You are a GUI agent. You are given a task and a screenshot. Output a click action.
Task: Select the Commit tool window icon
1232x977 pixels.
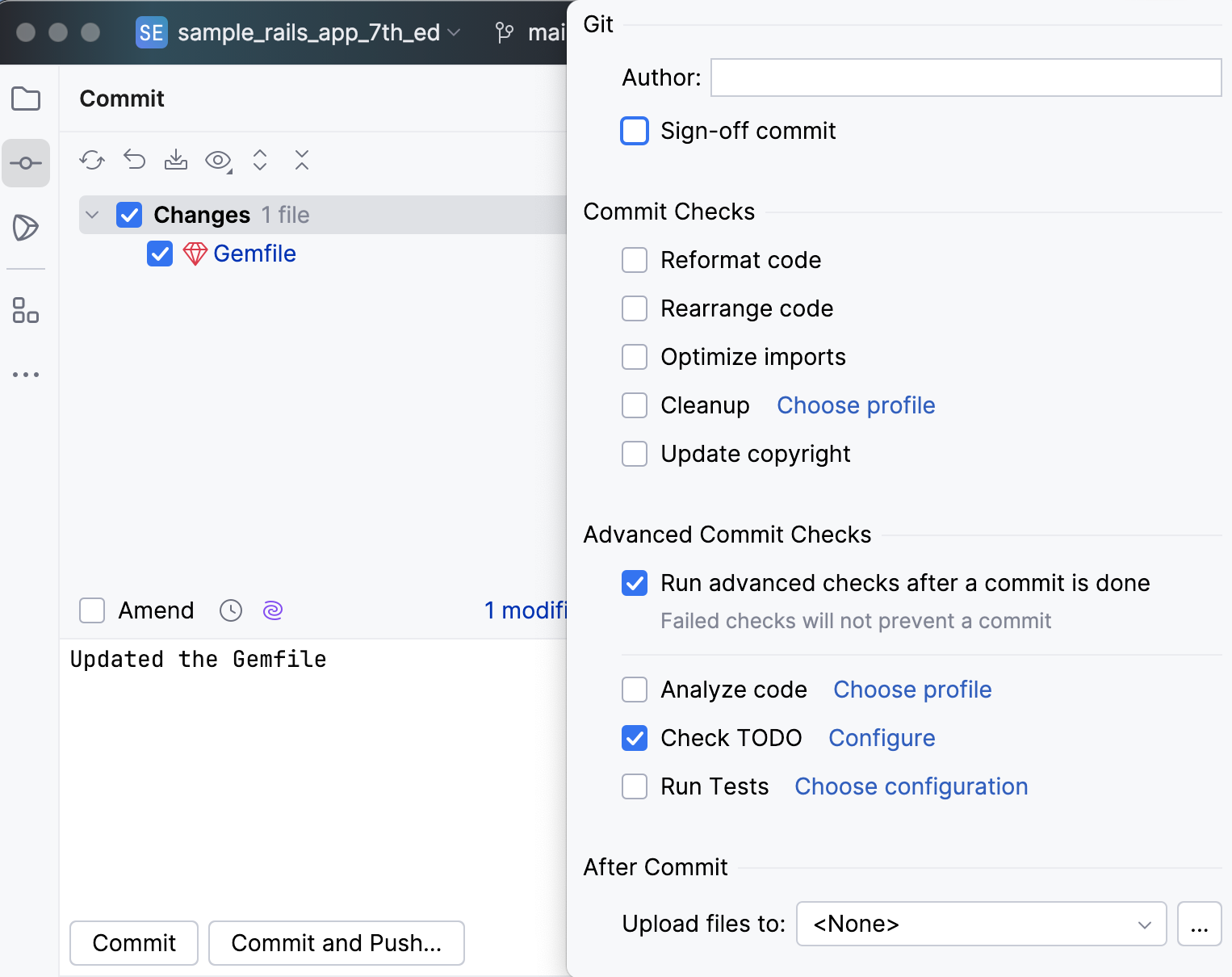coord(26,163)
